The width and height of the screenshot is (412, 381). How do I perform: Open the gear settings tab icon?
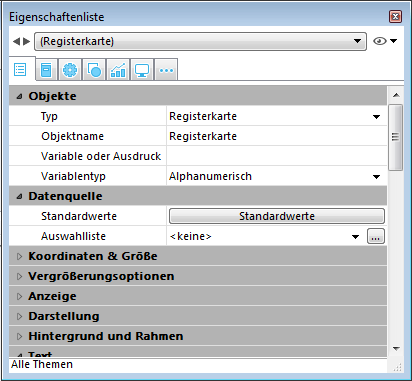[x=70, y=70]
